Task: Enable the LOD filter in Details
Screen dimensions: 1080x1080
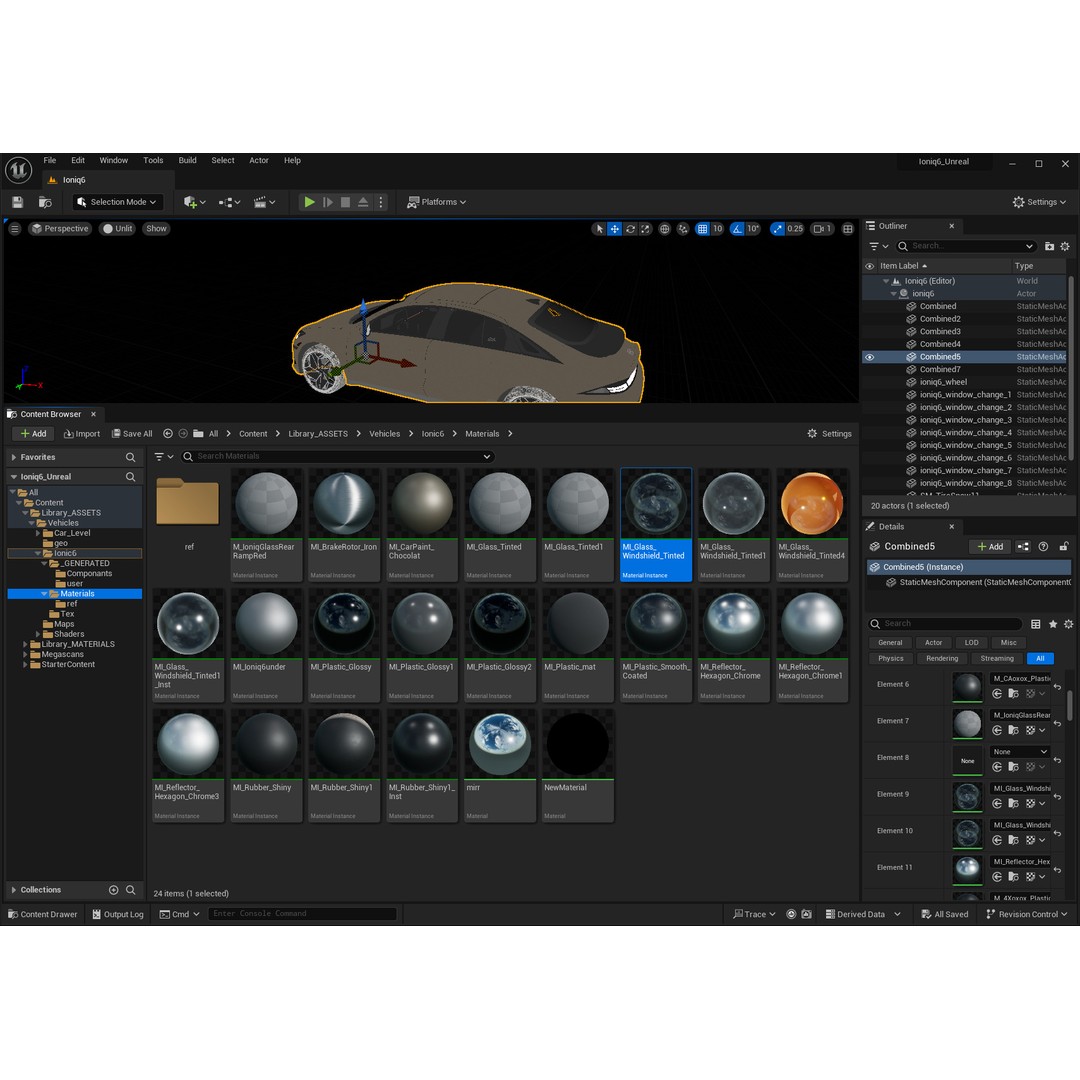Action: coord(971,643)
